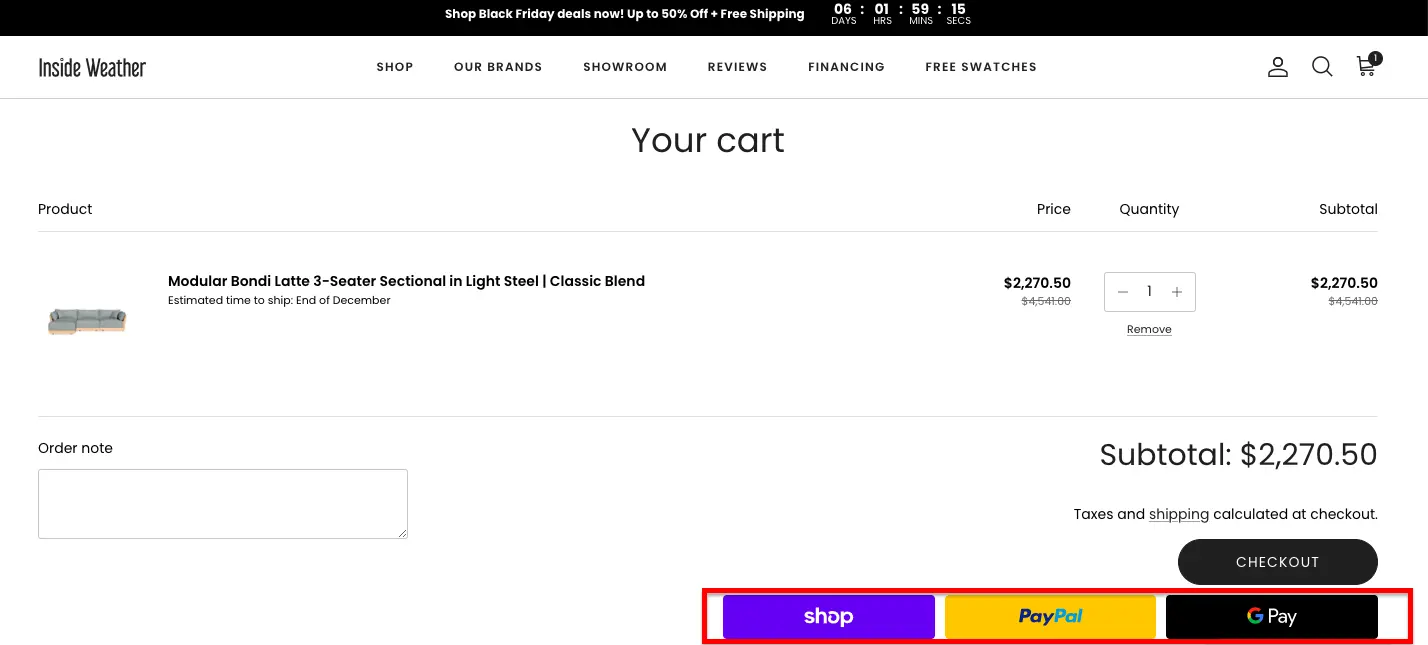Go to the SHOWROOM page
Screen dimensions: 1428x645
coord(625,67)
